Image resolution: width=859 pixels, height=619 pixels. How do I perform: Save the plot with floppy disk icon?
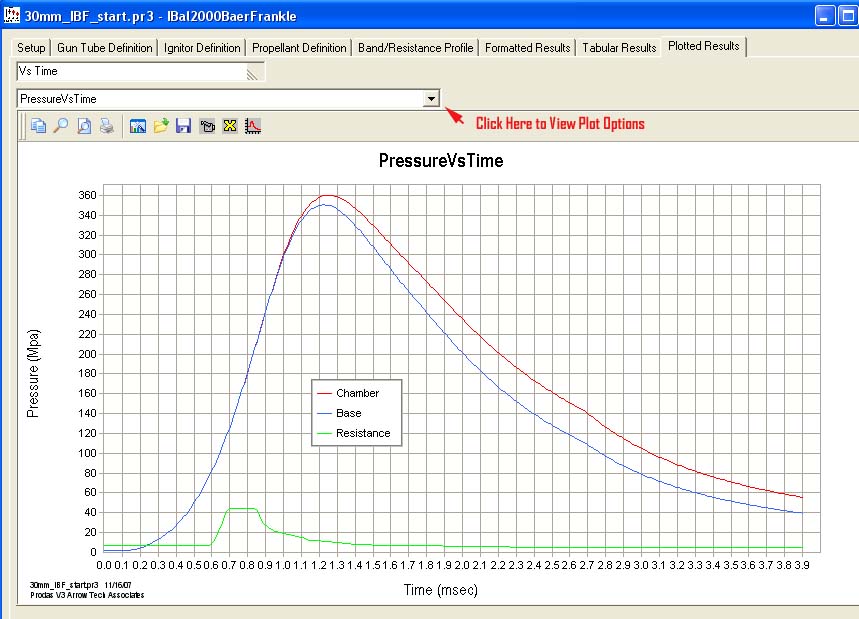(x=183, y=126)
